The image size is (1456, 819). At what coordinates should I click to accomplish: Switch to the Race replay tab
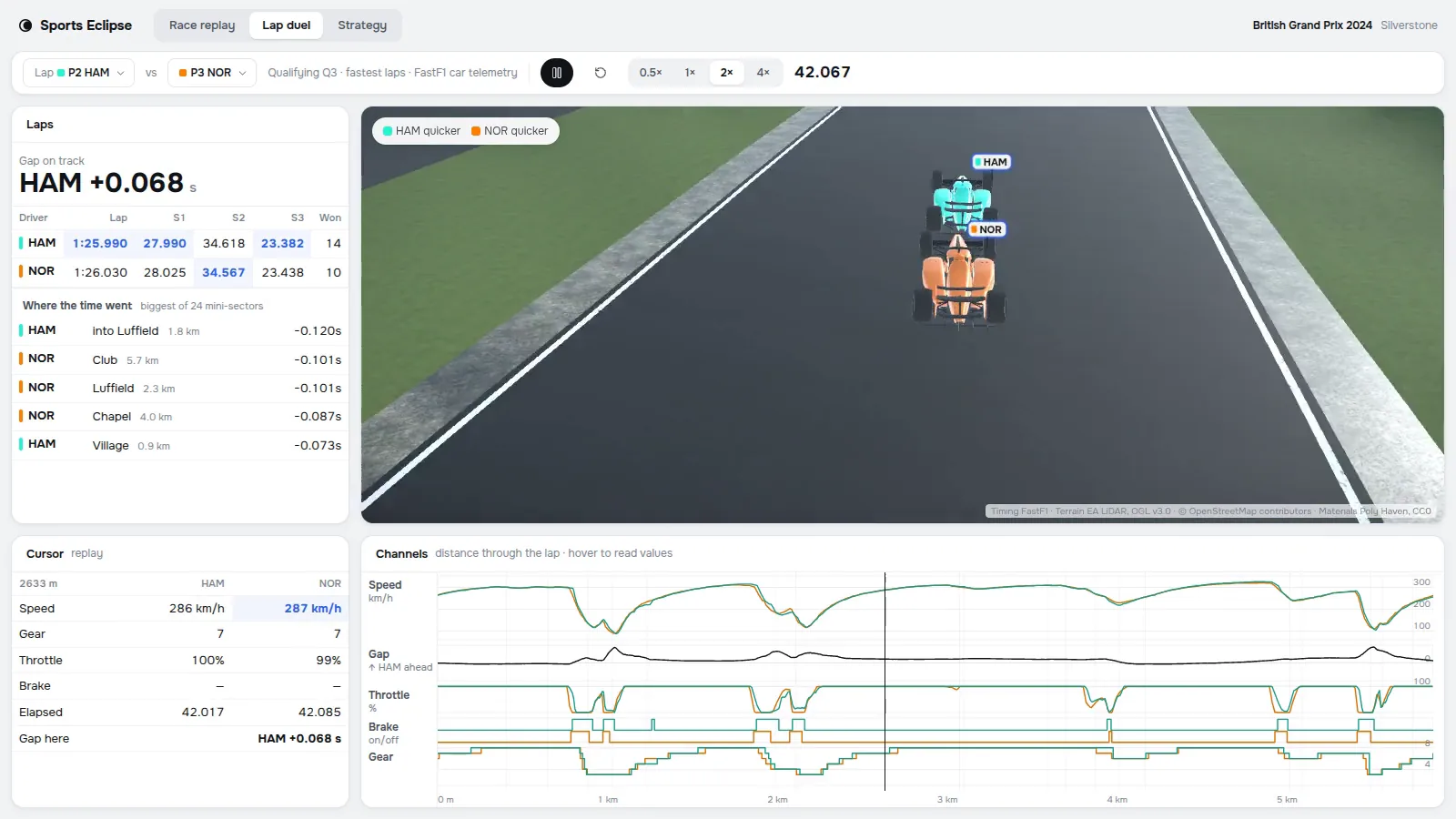tap(202, 25)
